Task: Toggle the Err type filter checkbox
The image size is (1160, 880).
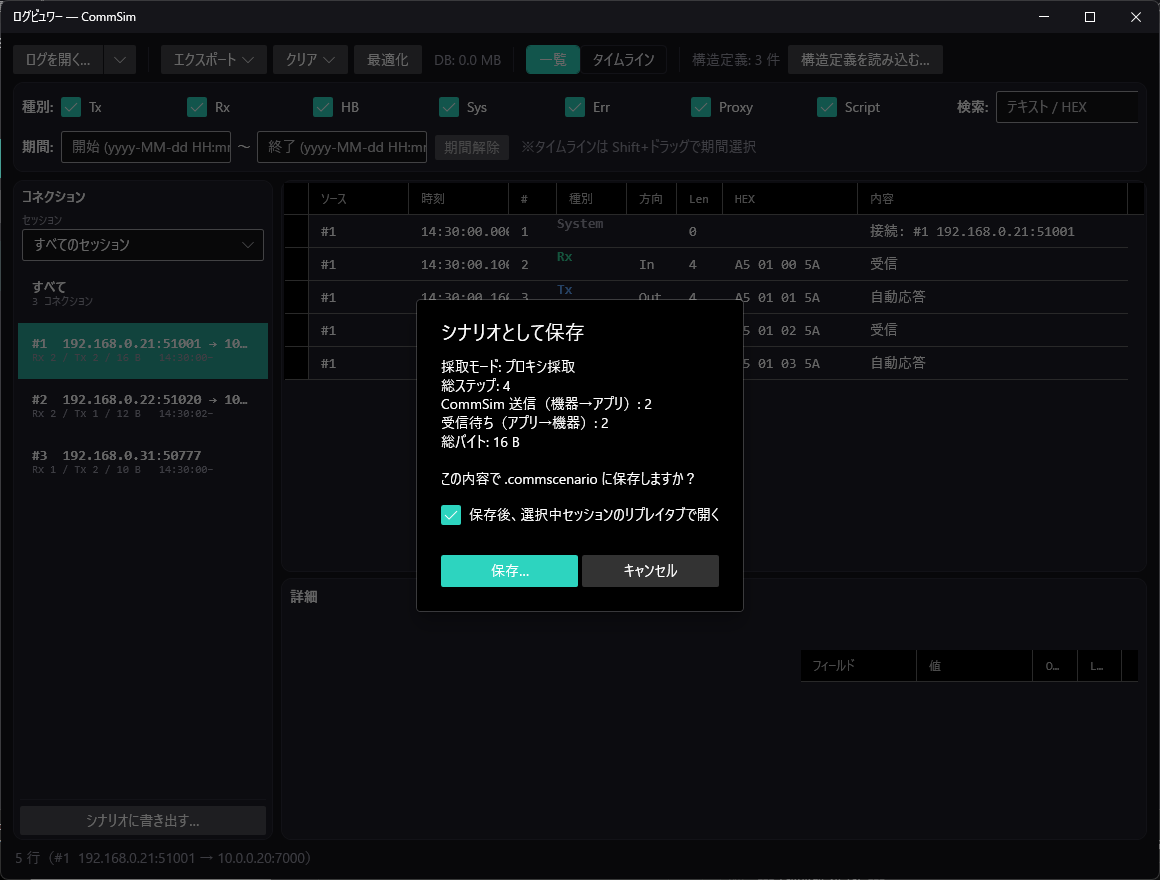Action: (575, 107)
